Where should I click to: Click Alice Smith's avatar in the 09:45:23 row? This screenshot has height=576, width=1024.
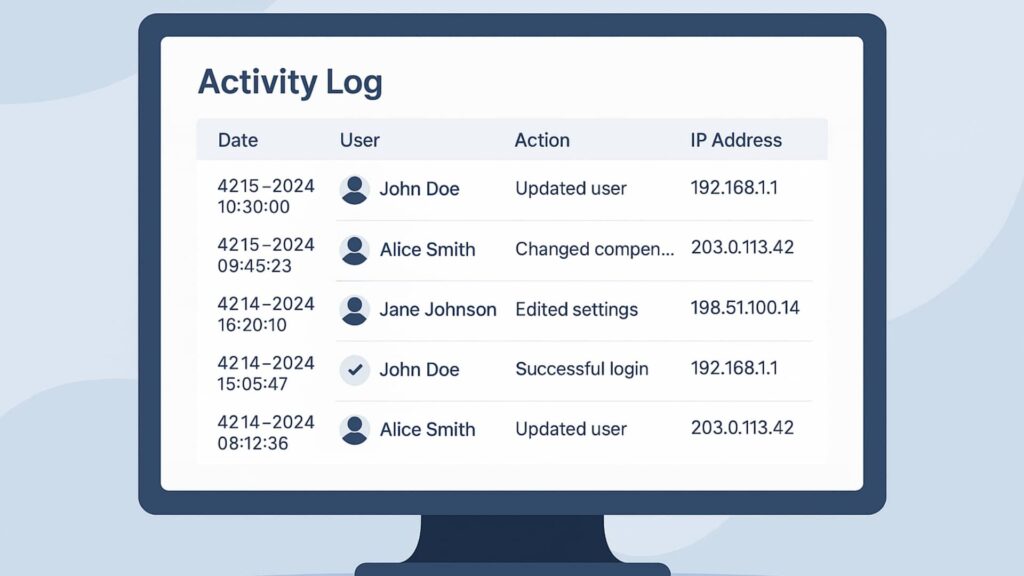(x=354, y=249)
